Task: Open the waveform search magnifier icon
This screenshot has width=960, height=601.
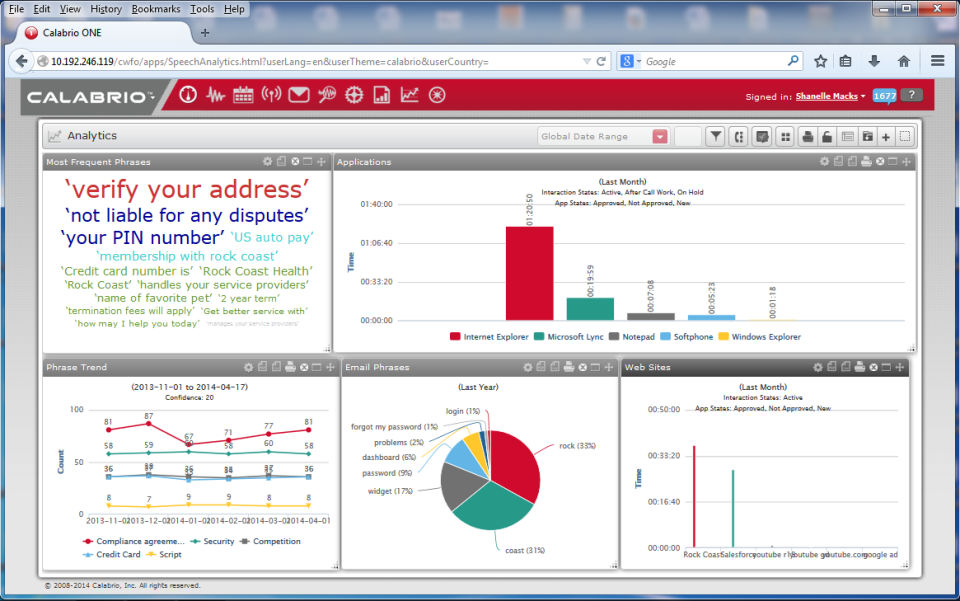Action: pos(326,95)
